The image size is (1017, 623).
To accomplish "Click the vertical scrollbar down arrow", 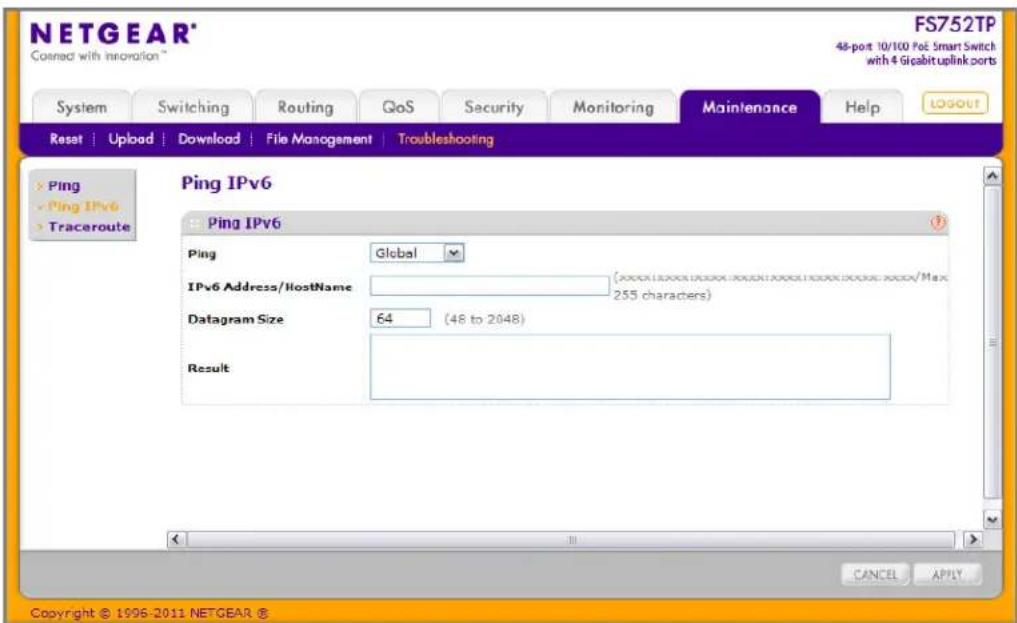I will coord(992,519).
